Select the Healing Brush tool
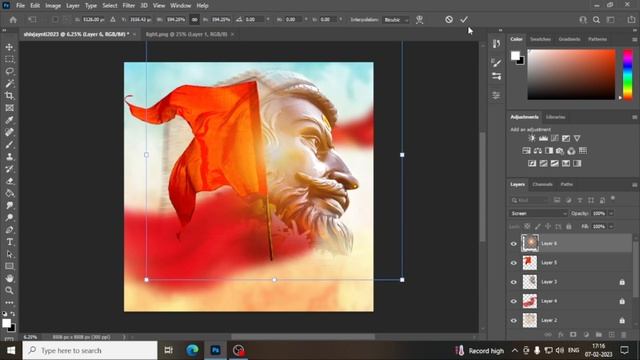Image resolution: width=640 pixels, height=360 pixels. [x=9, y=132]
